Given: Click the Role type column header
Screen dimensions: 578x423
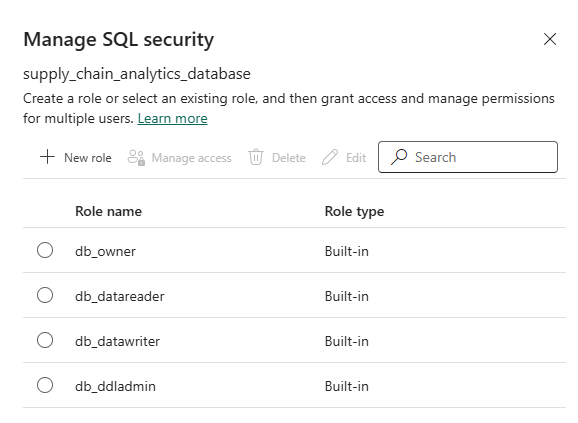Looking at the screenshot, I should pos(354,212).
